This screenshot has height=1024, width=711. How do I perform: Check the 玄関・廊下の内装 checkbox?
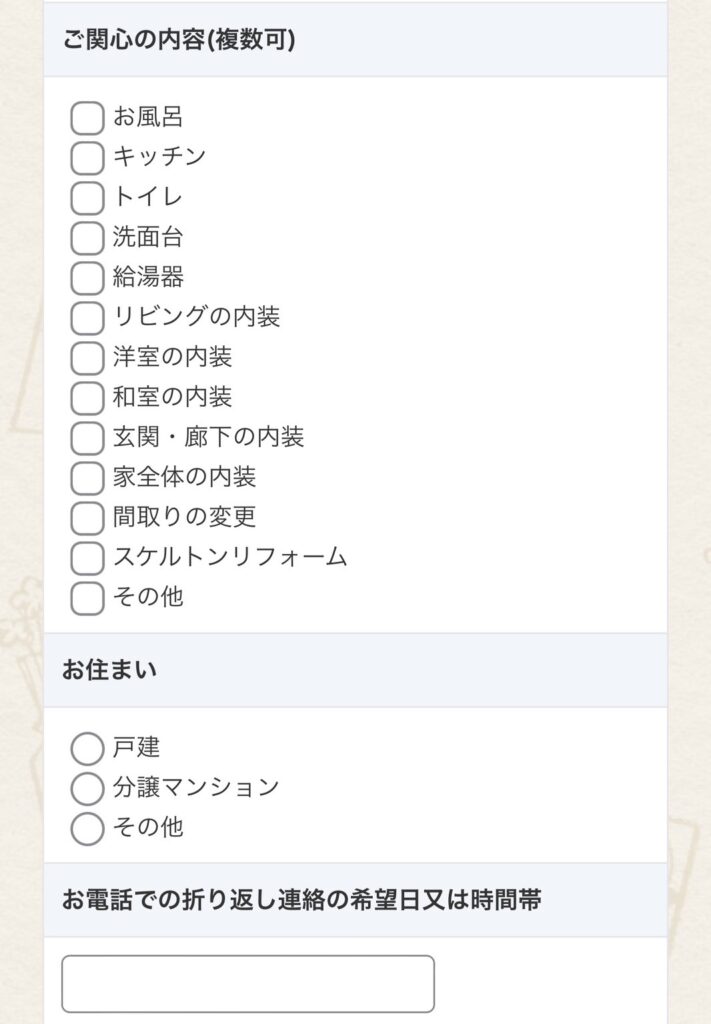coord(86,437)
